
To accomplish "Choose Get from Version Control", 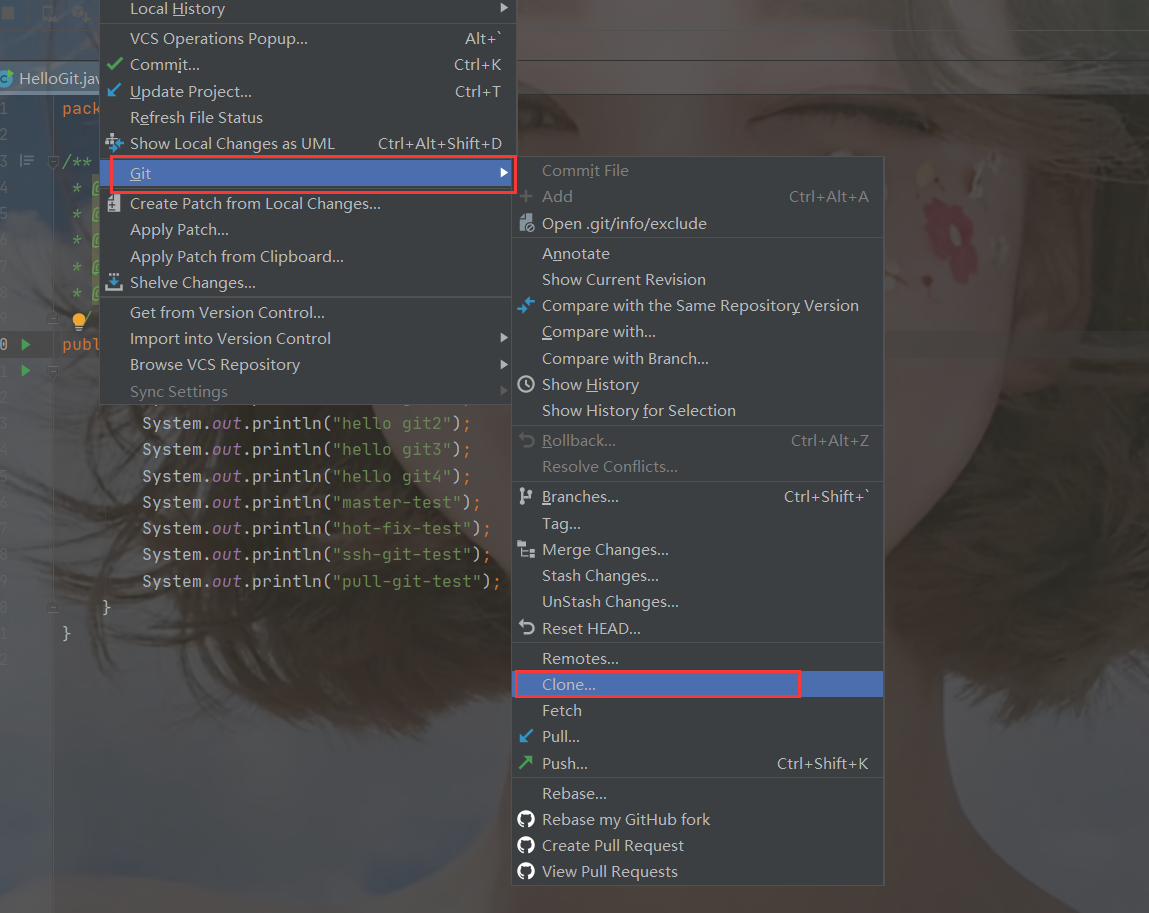I will (x=308, y=312).
